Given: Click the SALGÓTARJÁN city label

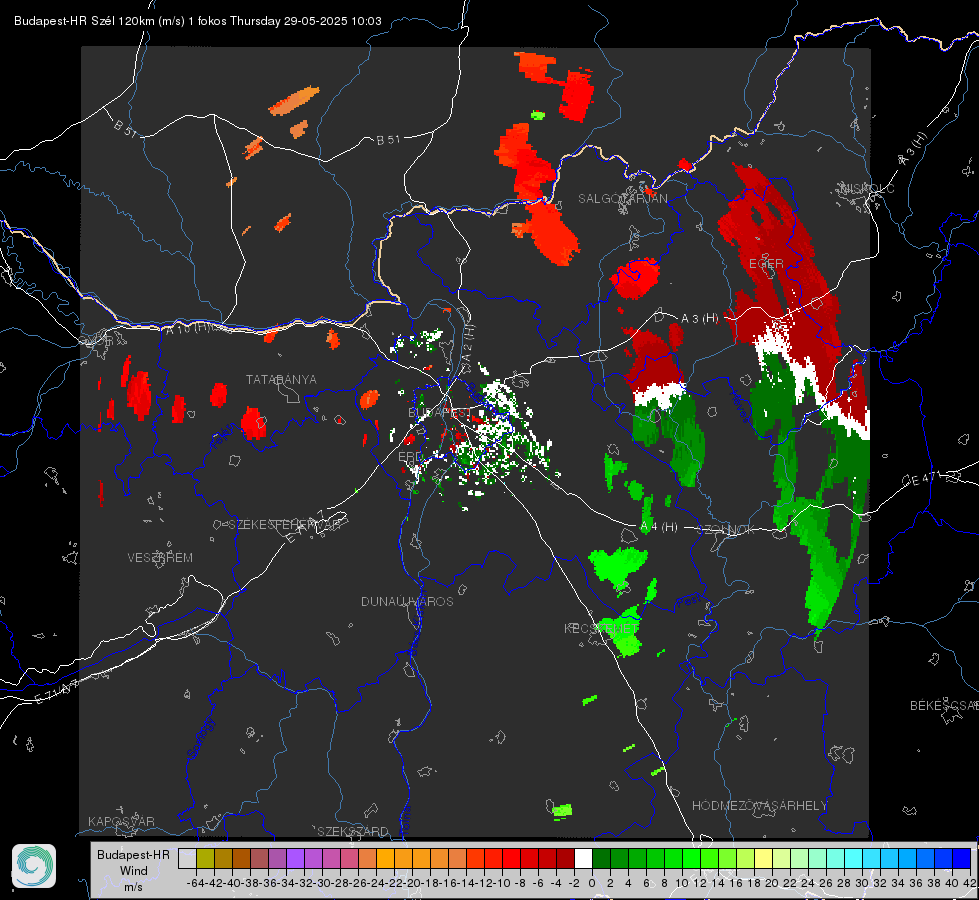Looking at the screenshot, I should pos(622,199).
